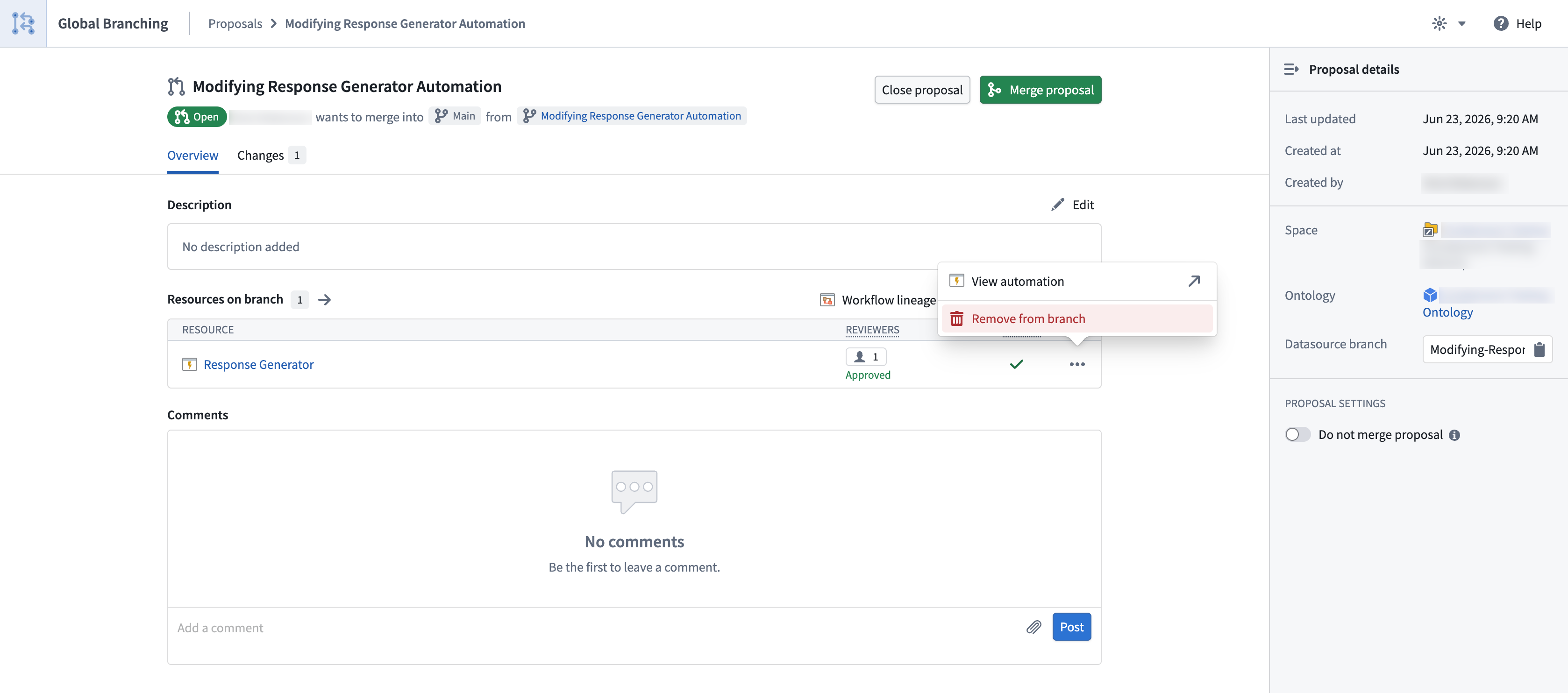Click the proposal title merge icon
The image size is (1568, 693).
[x=176, y=86]
